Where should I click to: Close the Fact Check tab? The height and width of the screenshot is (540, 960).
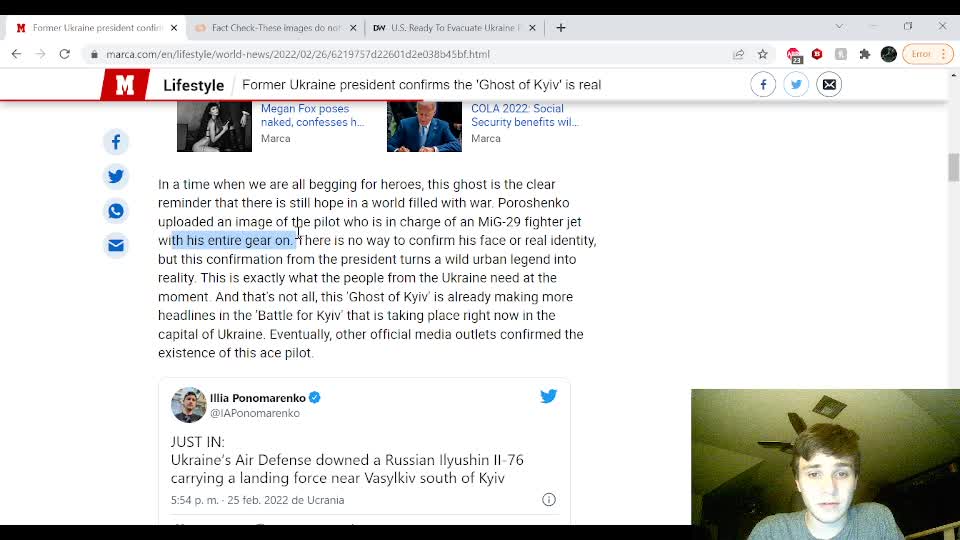pyautogui.click(x=353, y=28)
